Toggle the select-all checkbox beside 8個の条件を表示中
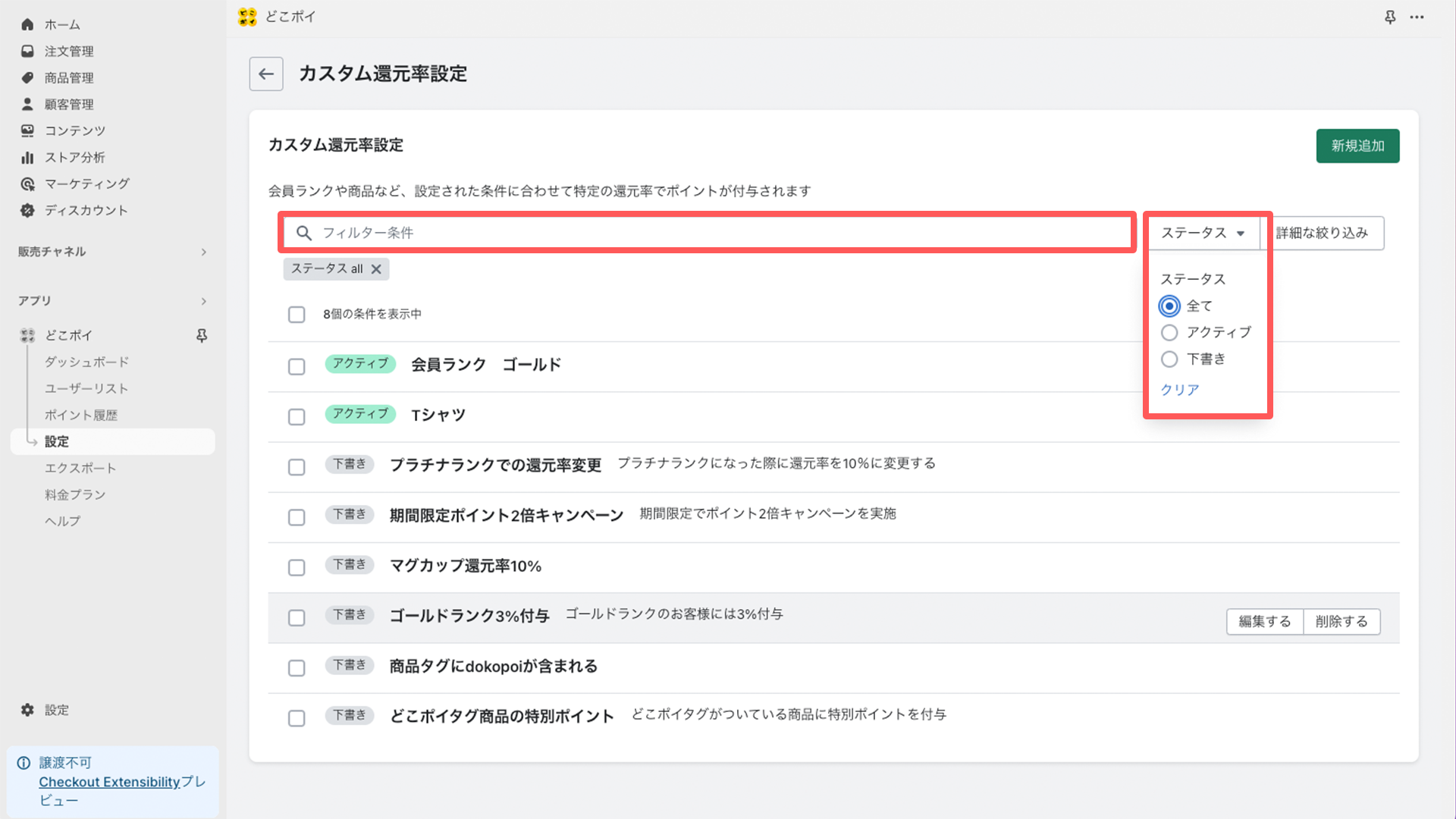 (297, 314)
